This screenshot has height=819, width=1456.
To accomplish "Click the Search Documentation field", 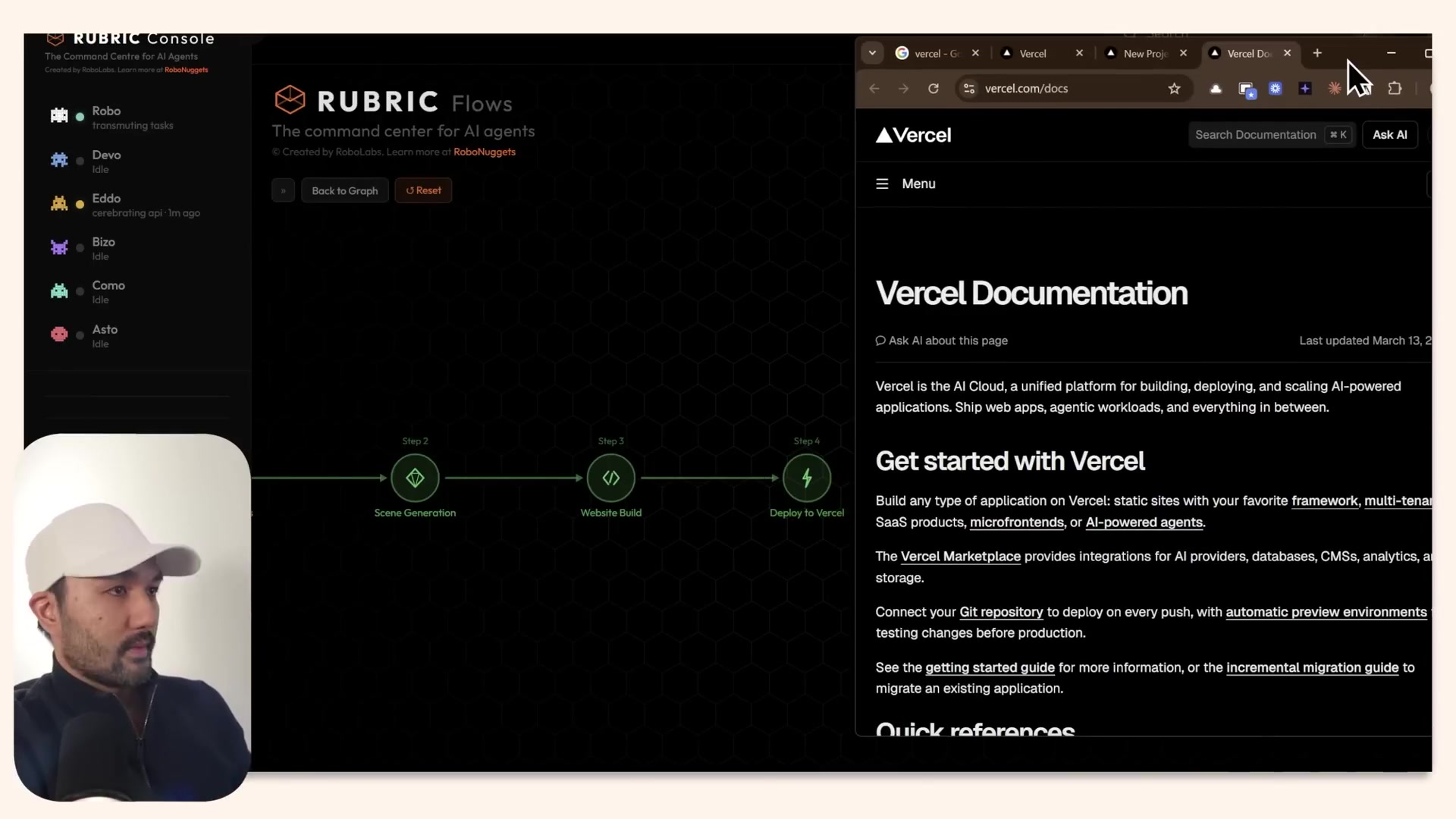I will click(1256, 135).
